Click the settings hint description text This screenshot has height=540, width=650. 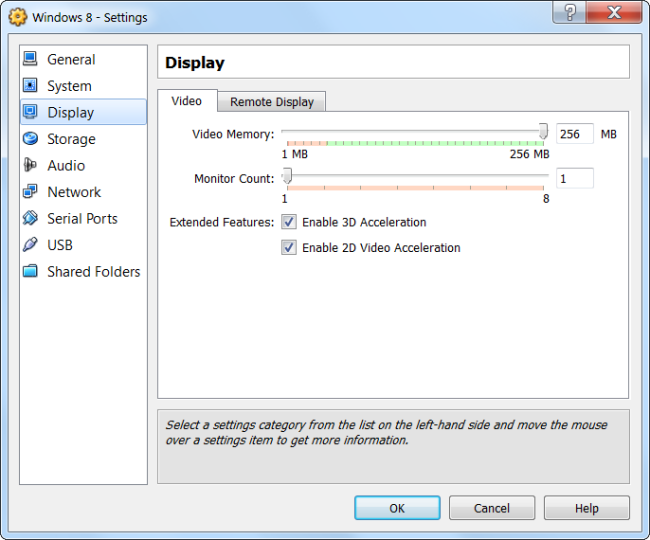tap(386, 432)
